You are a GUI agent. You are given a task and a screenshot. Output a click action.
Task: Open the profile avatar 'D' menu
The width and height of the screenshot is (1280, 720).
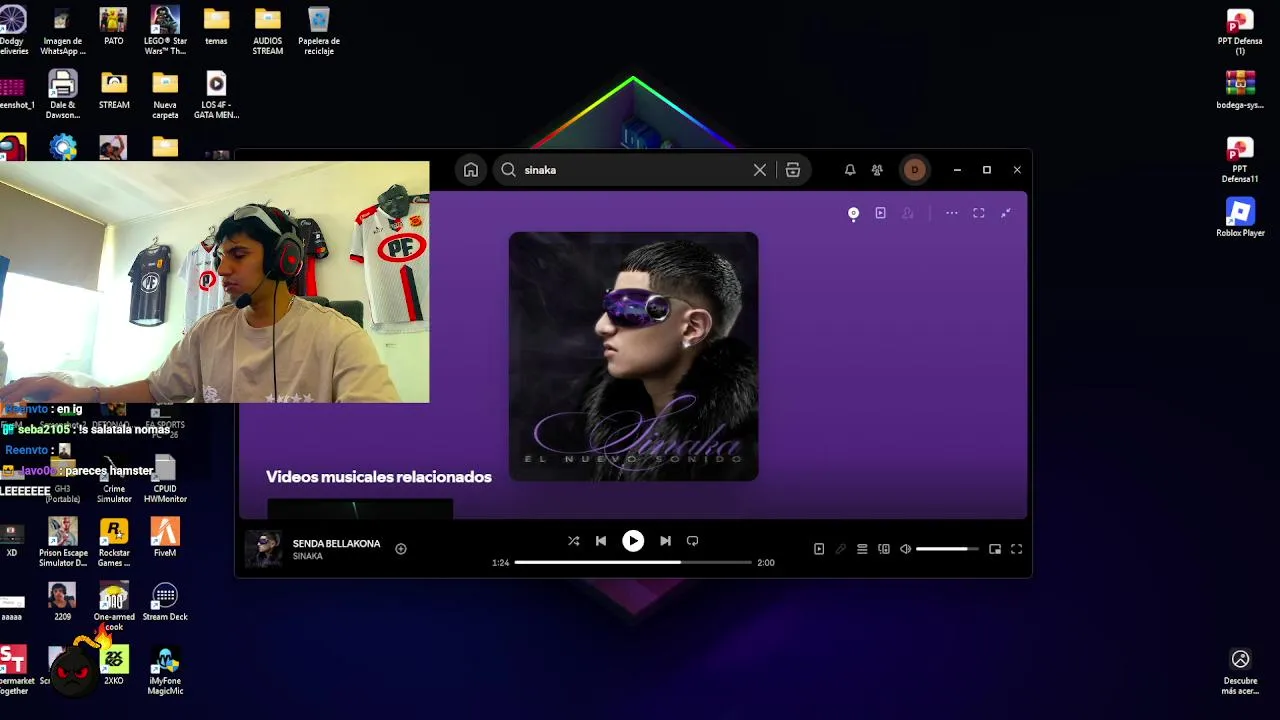click(914, 170)
